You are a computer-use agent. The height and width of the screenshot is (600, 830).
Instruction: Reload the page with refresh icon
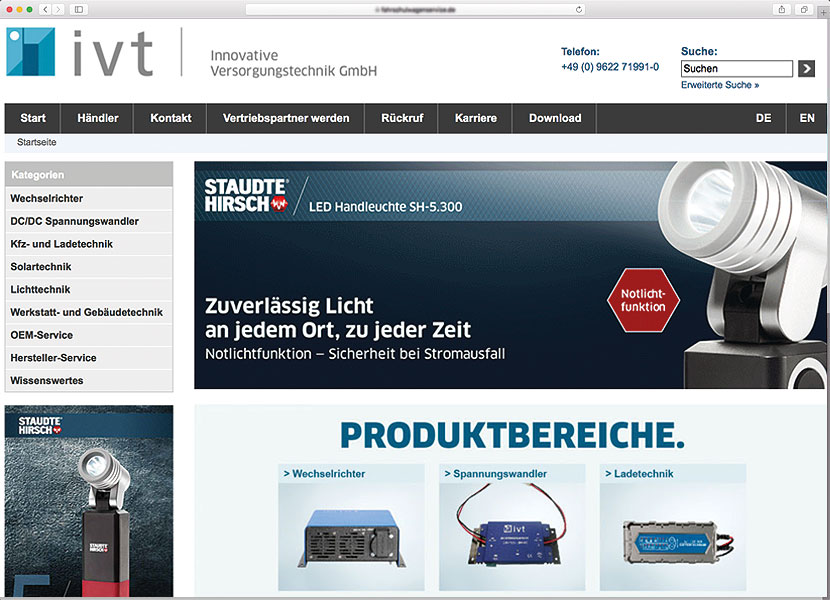pos(579,10)
